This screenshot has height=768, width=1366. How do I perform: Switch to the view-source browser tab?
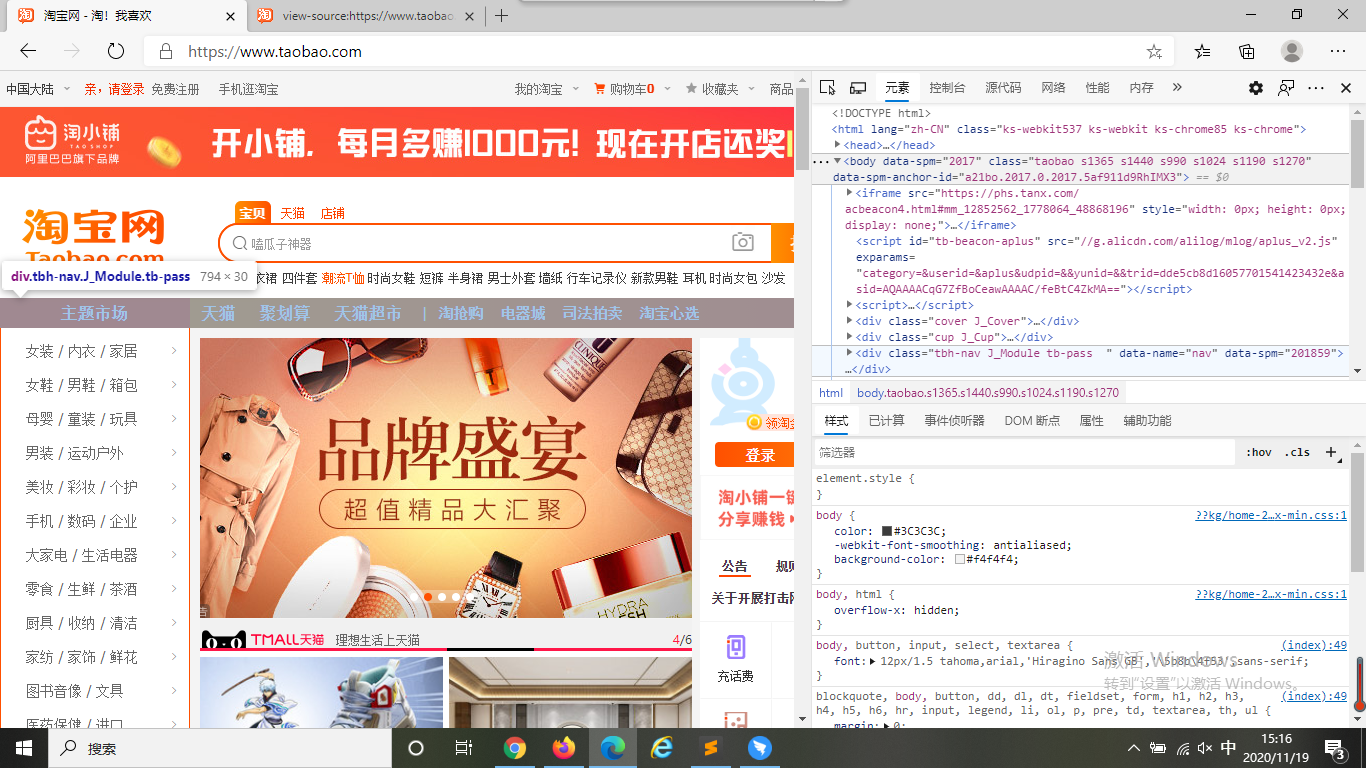click(x=365, y=16)
